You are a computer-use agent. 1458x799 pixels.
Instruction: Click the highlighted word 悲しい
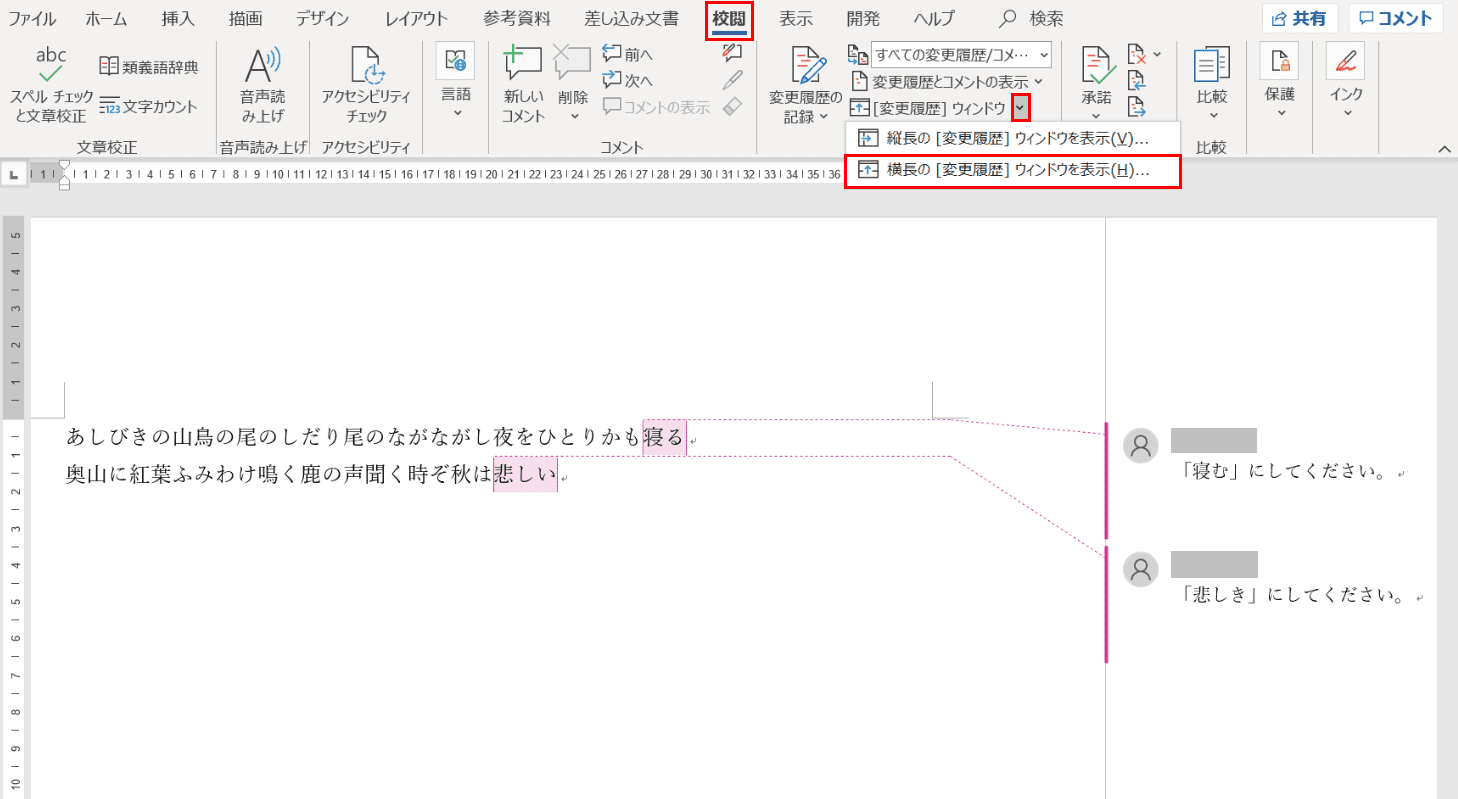(x=525, y=475)
